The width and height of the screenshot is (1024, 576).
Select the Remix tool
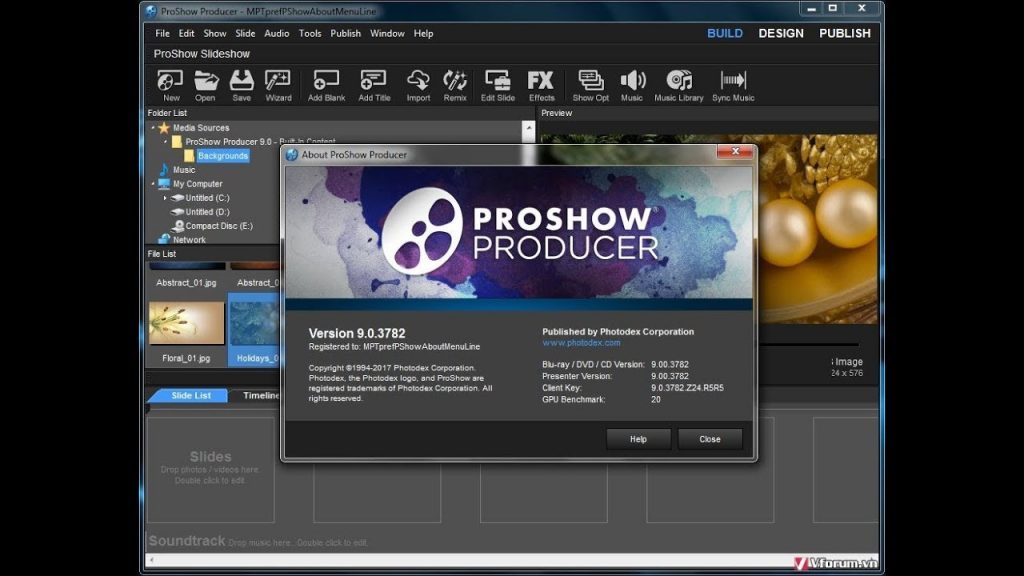click(455, 86)
